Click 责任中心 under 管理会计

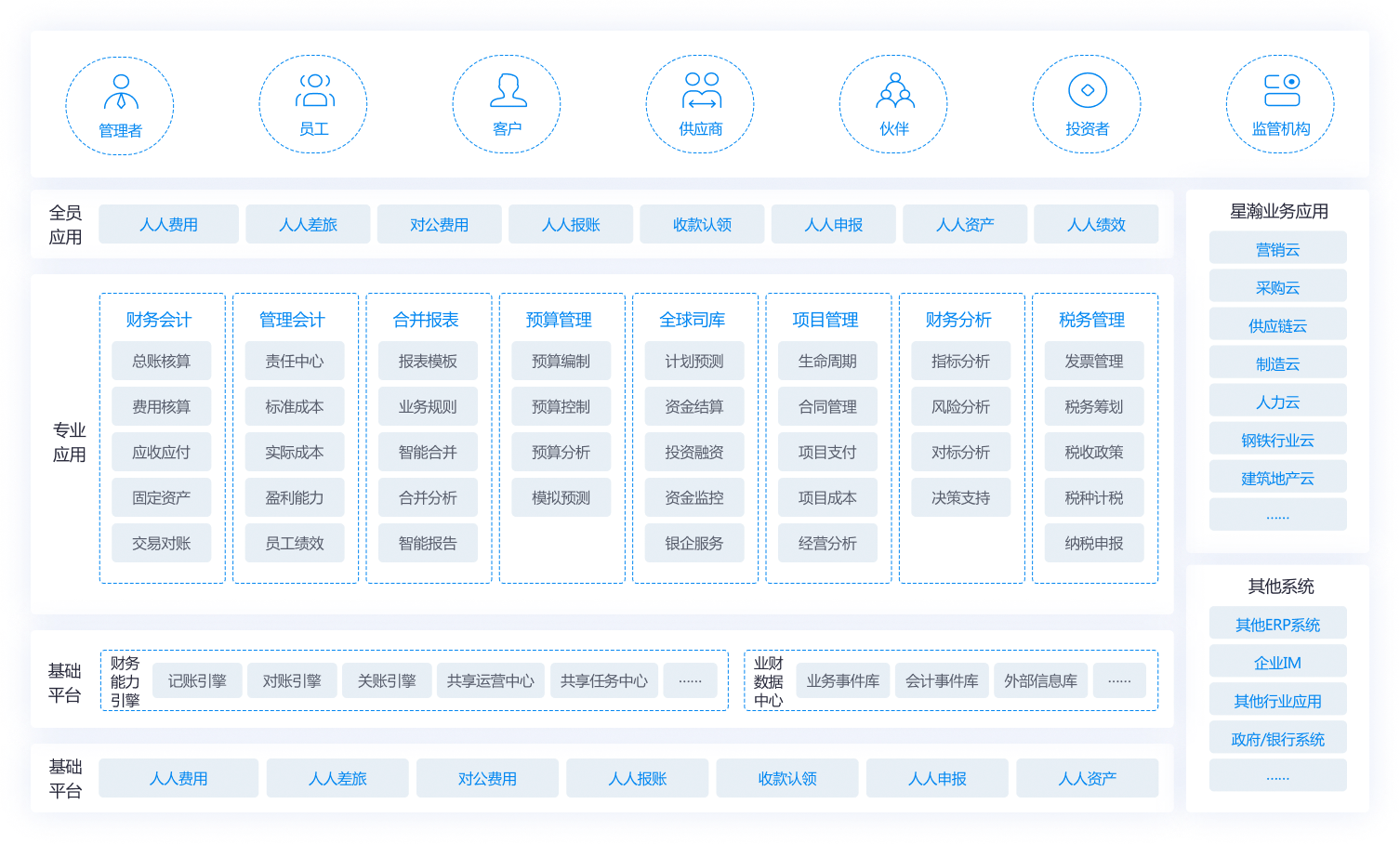pyautogui.click(x=295, y=361)
